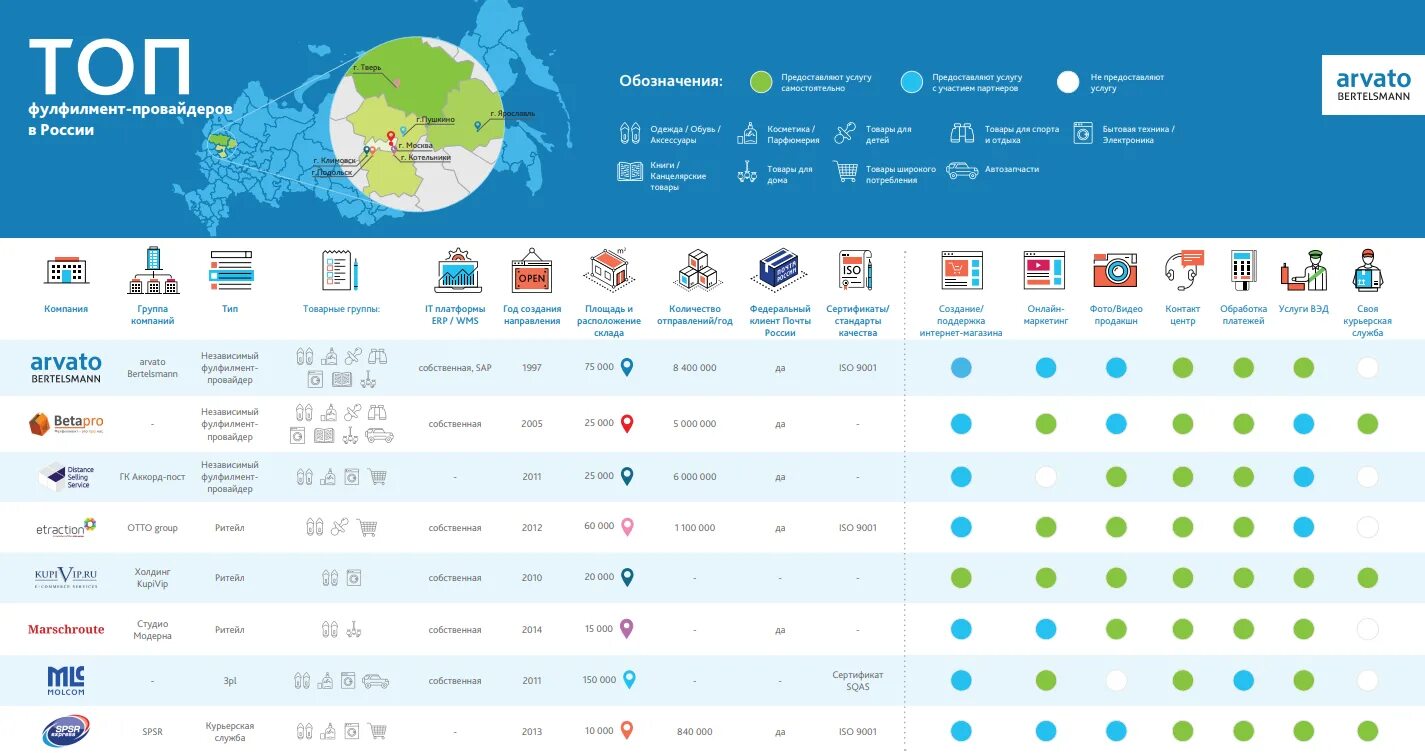Screen dimensions: 1425x753
Task: Select the Фото/Видео продакшн camera icon
Action: [1116, 270]
